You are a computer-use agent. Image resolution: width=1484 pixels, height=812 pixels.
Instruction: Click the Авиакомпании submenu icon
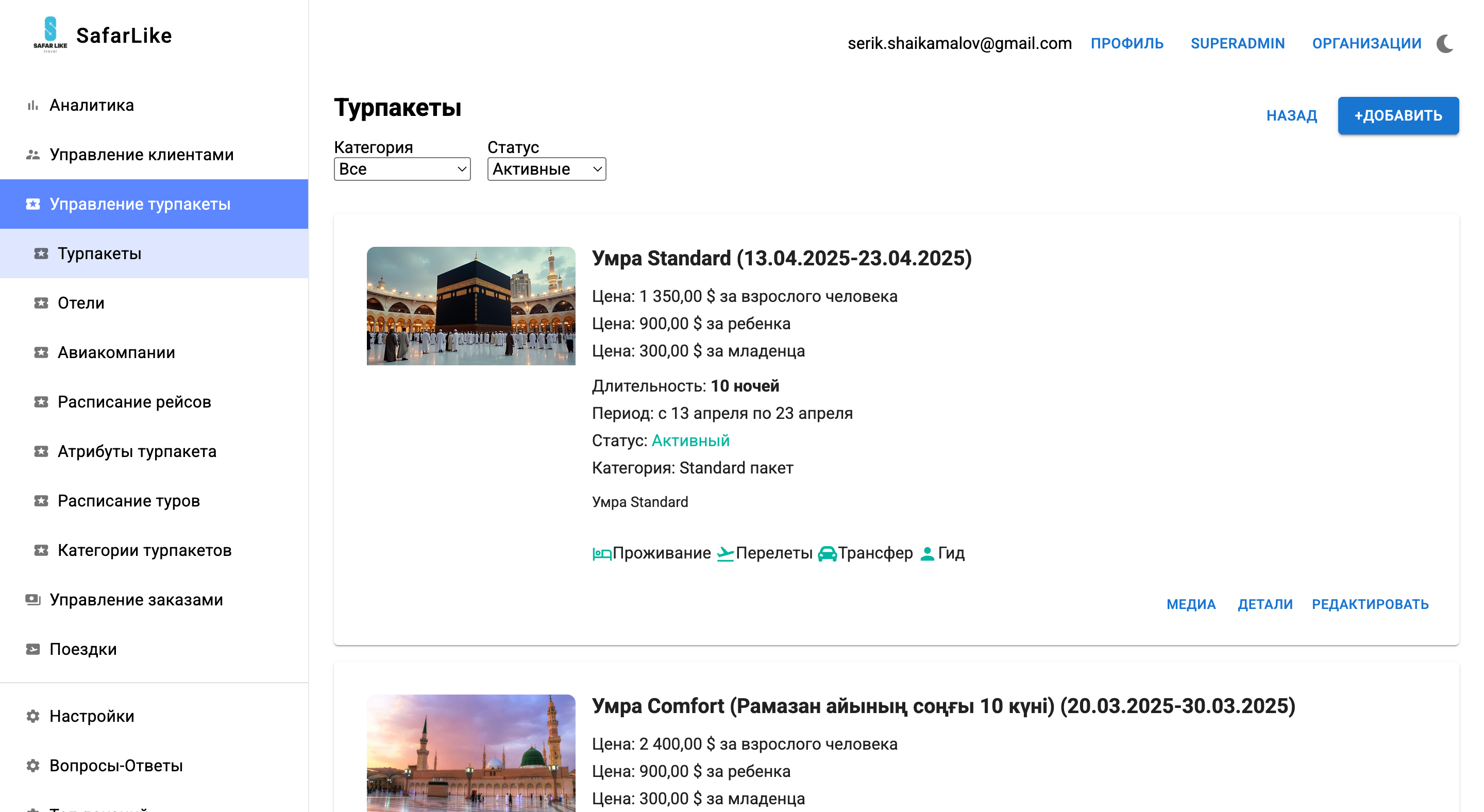tap(41, 353)
